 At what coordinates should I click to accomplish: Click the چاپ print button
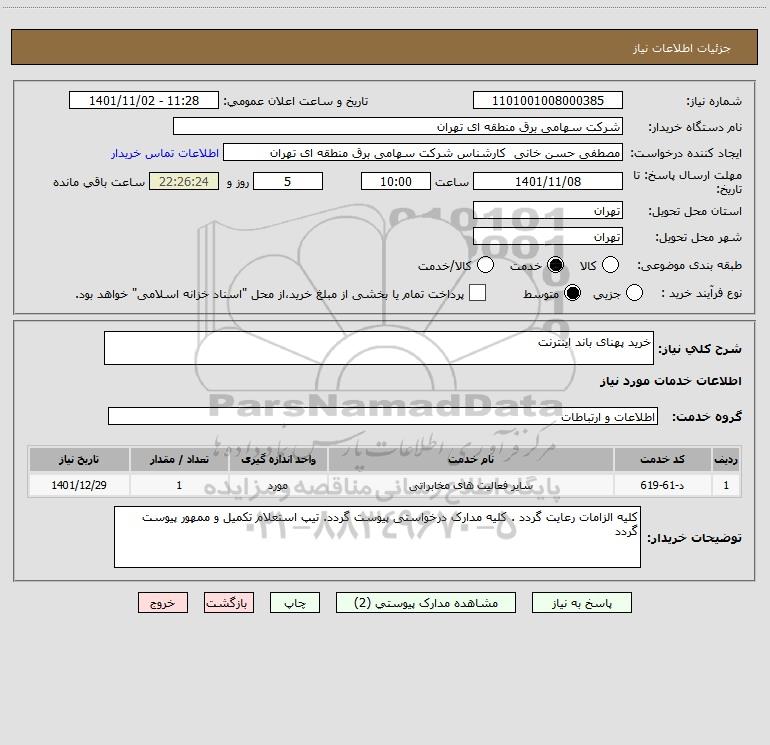[295, 603]
